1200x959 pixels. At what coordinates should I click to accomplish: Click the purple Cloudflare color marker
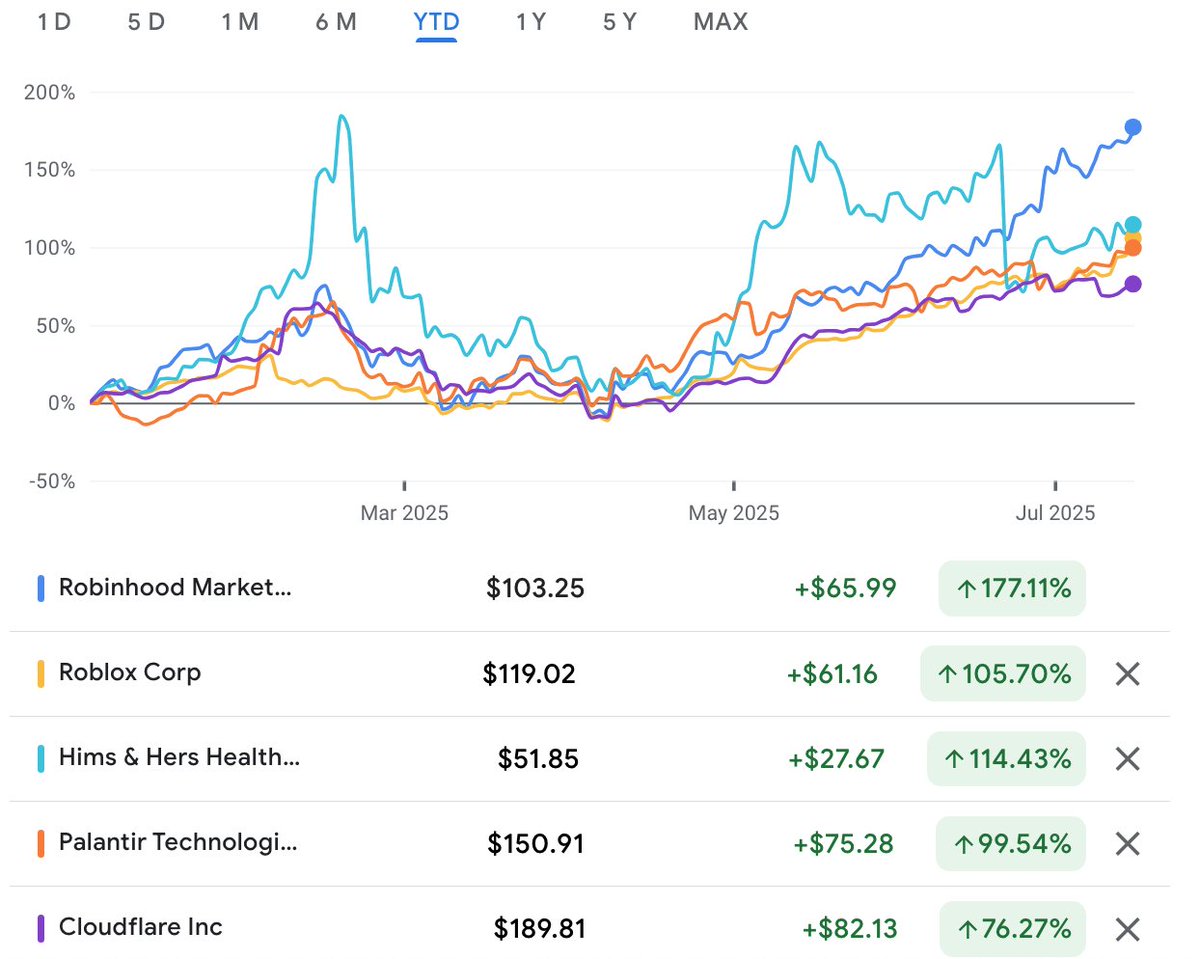point(41,929)
